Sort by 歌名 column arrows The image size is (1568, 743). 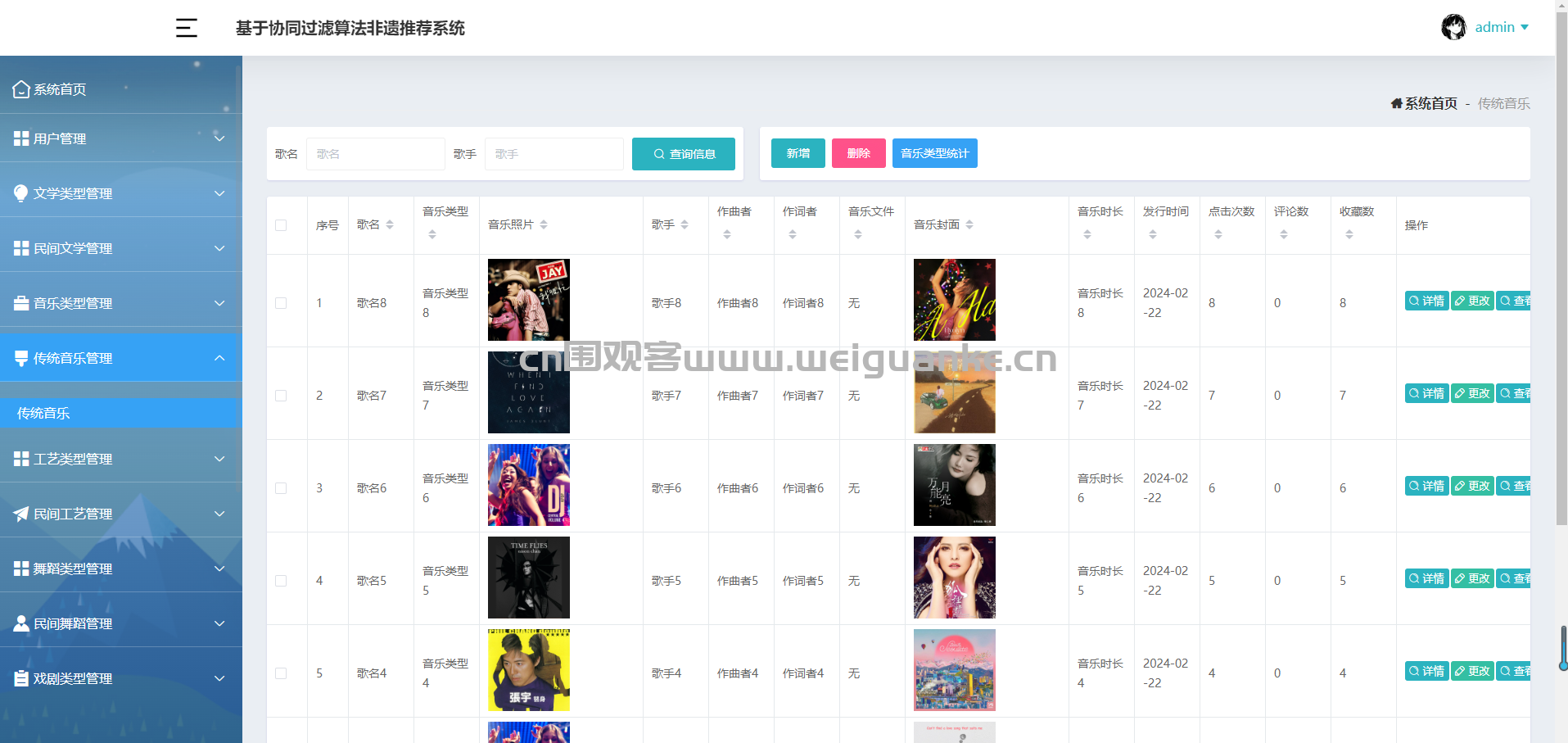[390, 224]
